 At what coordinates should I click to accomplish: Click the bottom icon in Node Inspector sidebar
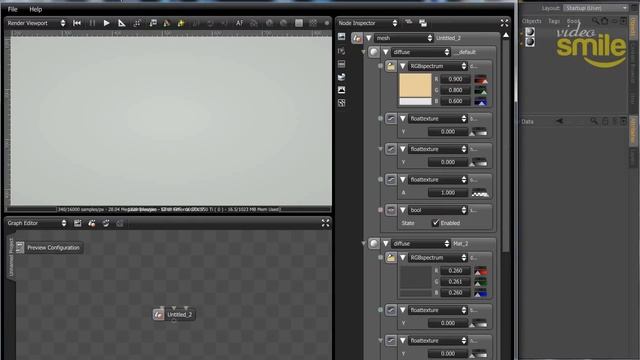(x=342, y=103)
